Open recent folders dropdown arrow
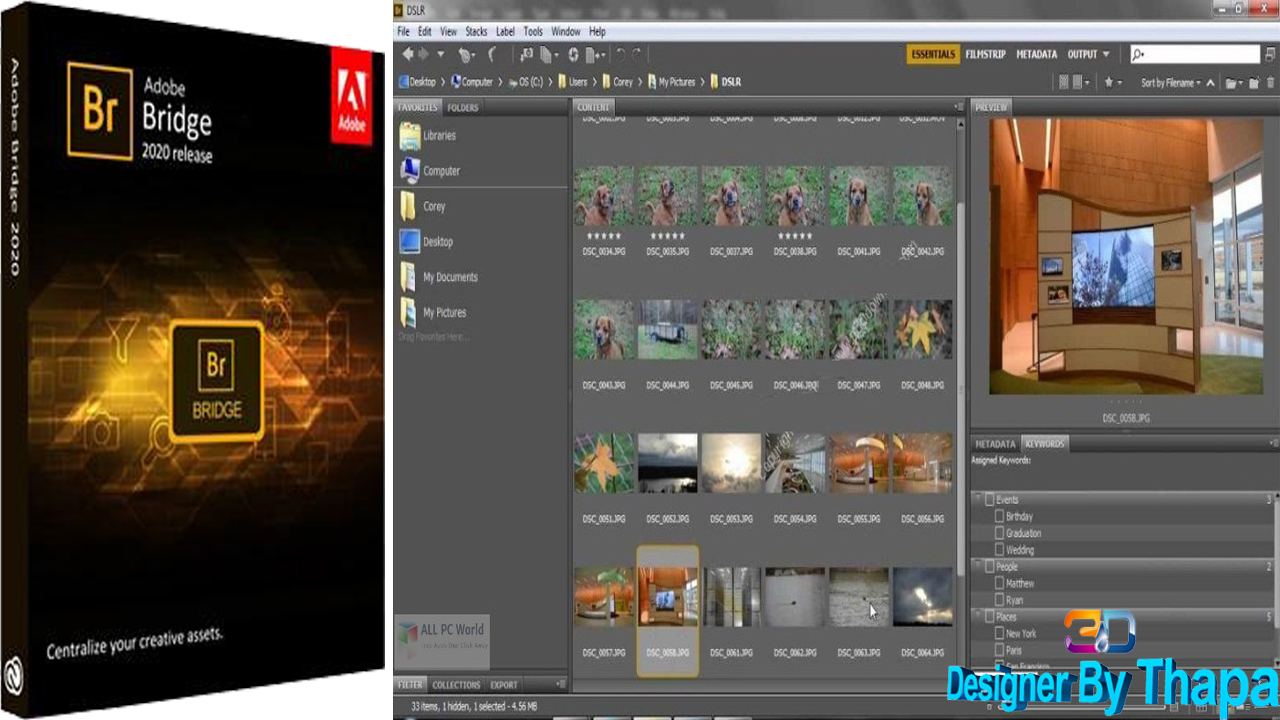This screenshot has height=720, width=1280. pyautogui.click(x=441, y=55)
